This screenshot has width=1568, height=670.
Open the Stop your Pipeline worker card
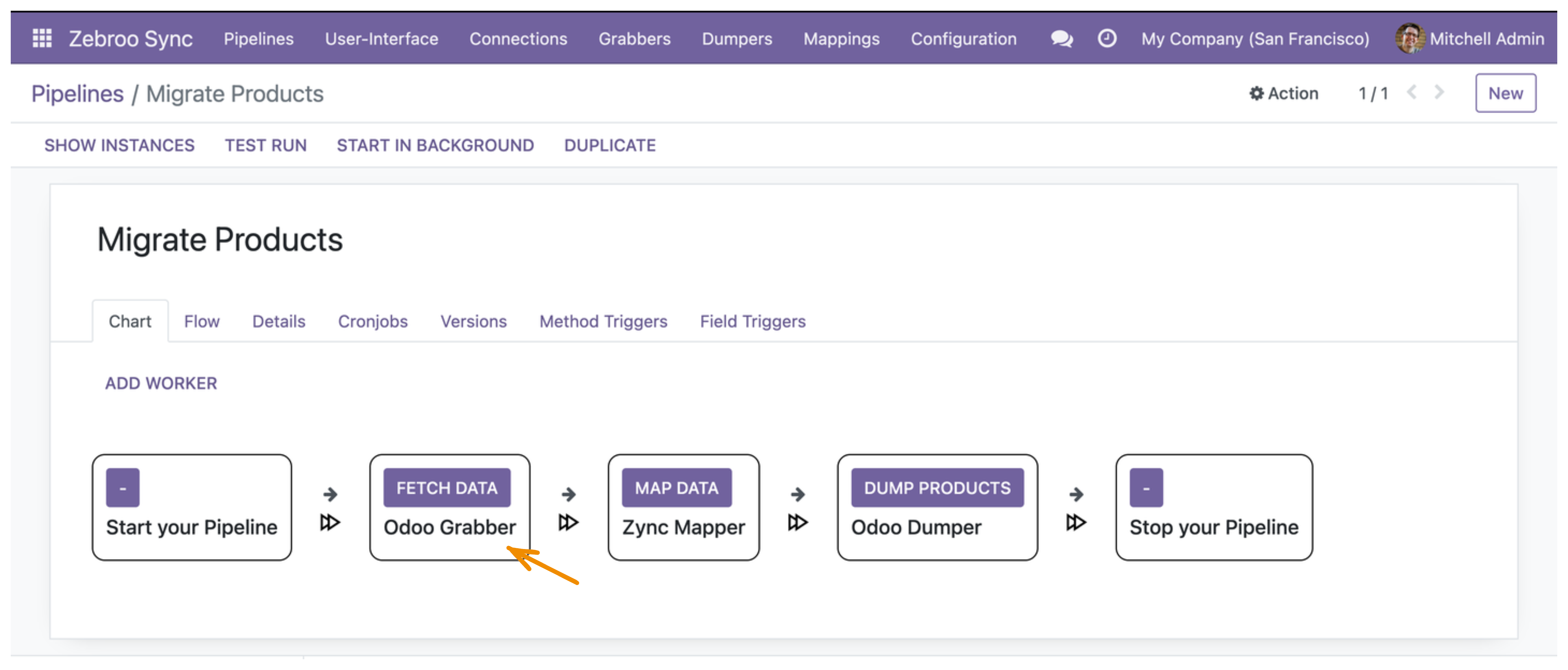(x=1214, y=507)
